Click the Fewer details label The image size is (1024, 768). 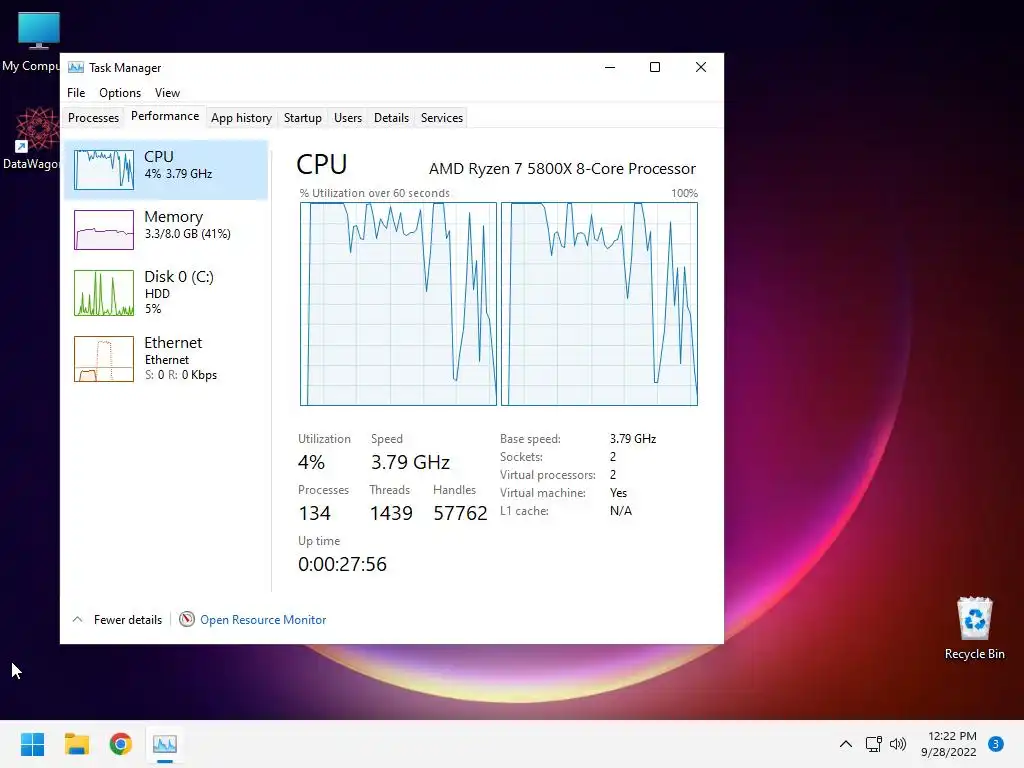point(128,620)
